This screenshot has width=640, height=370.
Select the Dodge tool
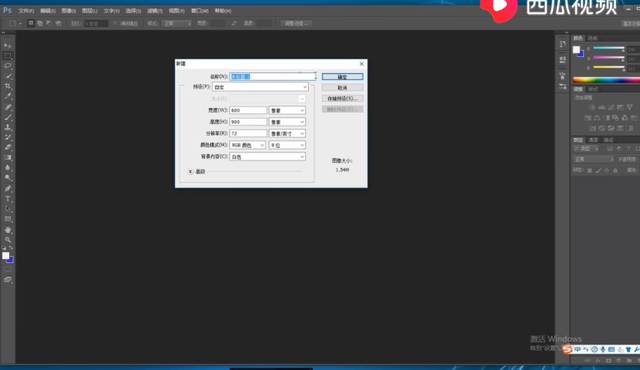pyautogui.click(x=8, y=178)
